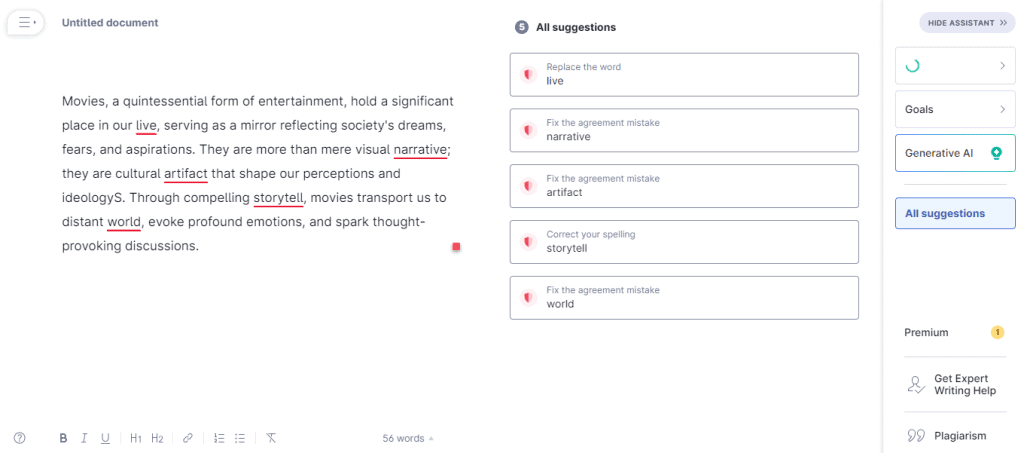Image resolution: width=1024 pixels, height=453 pixels.
Task: Apply Heading 1 style
Action: coord(136,438)
